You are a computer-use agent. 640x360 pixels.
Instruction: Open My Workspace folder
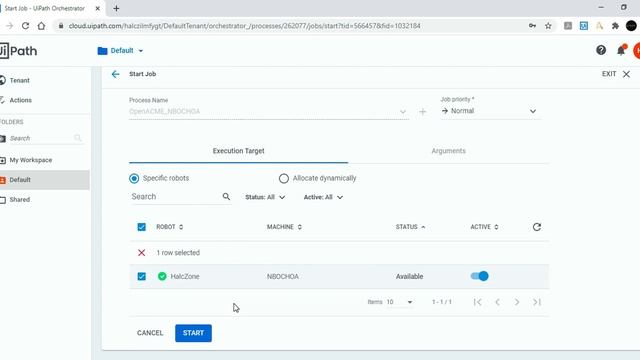31,160
